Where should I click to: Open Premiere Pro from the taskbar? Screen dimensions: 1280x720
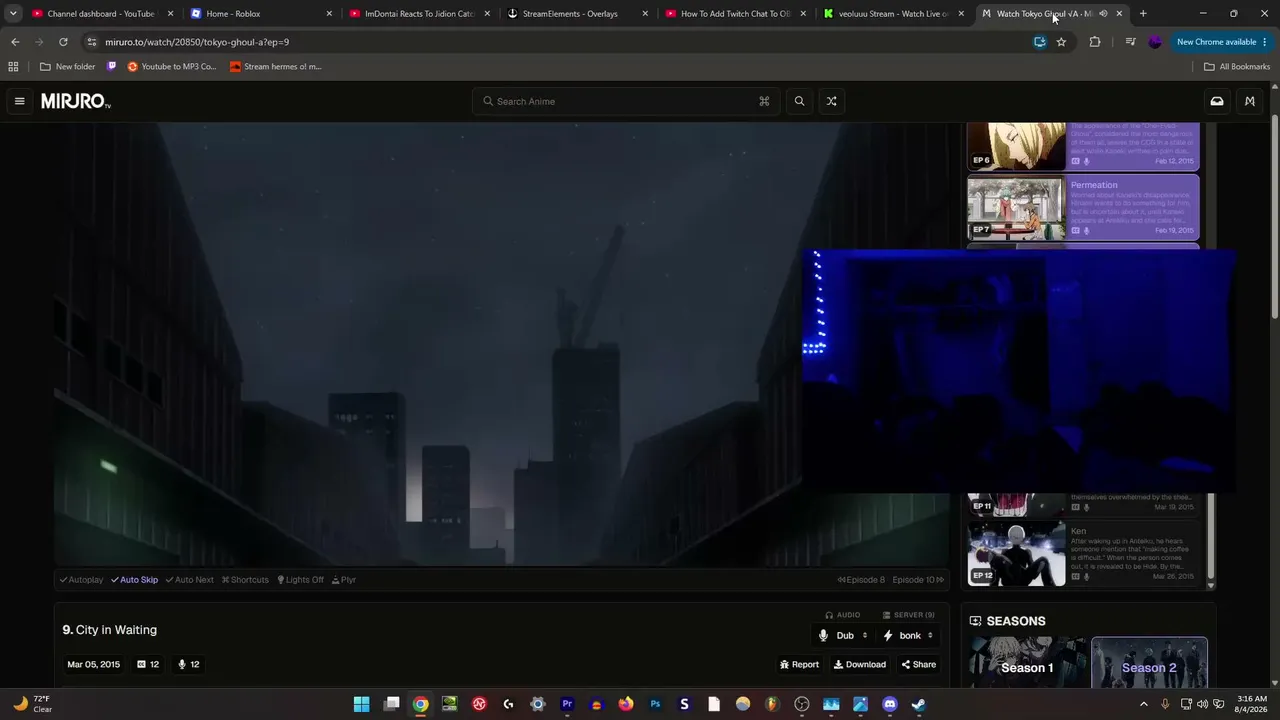[x=567, y=704]
